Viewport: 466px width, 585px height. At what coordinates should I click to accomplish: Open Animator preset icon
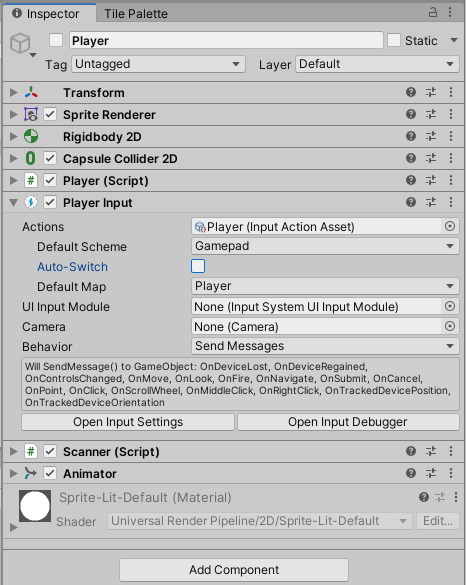[x=431, y=473]
